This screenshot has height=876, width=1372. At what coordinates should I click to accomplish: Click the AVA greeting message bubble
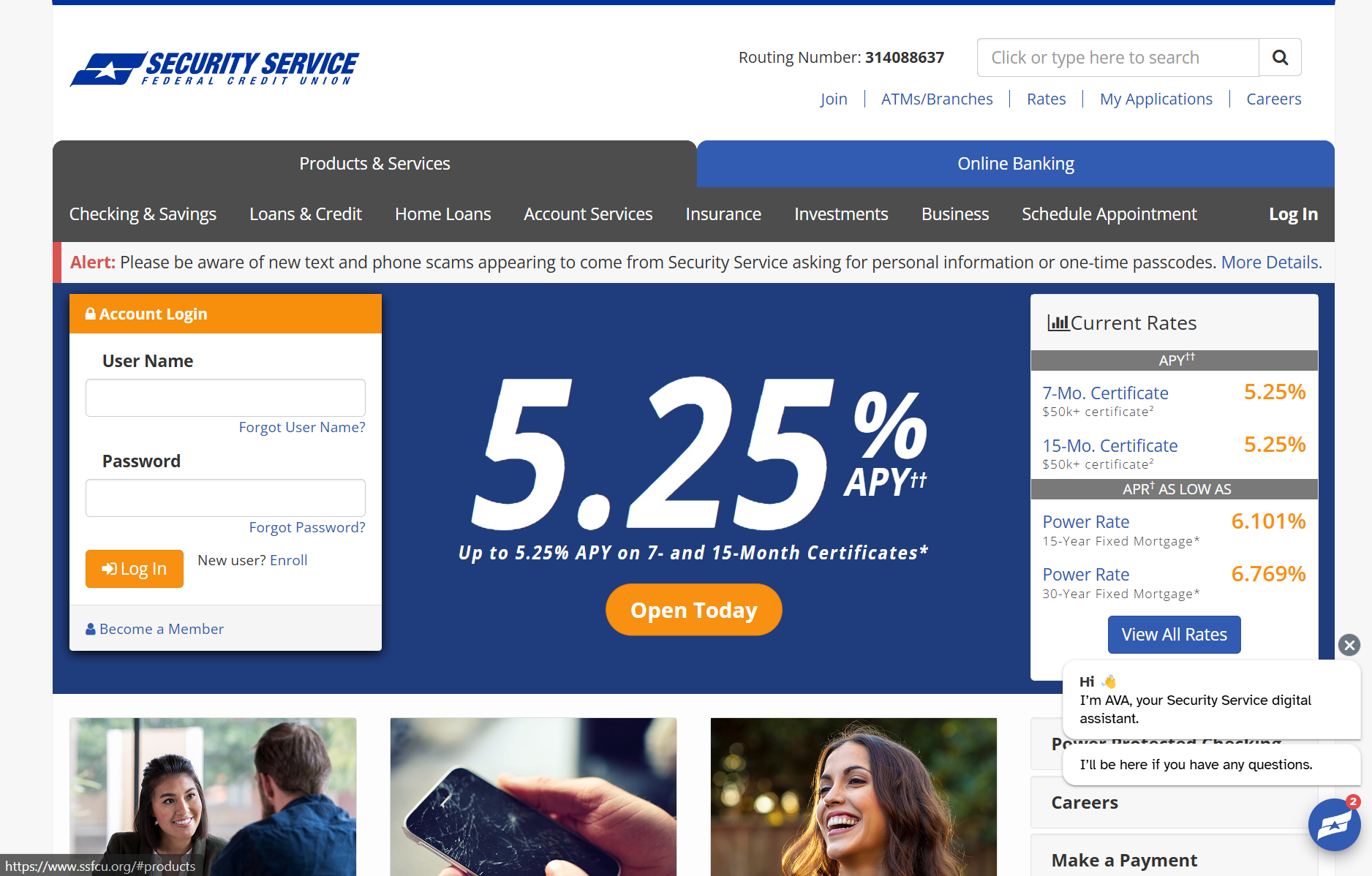point(1211,700)
